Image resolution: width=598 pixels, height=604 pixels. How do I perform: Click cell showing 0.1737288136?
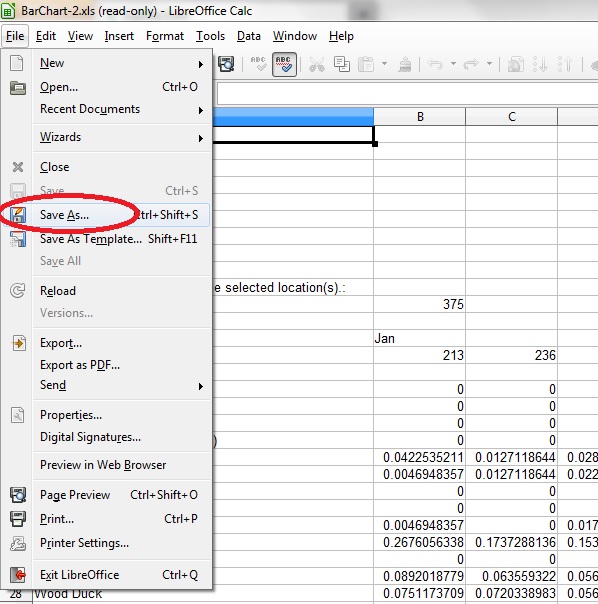pyautogui.click(x=511, y=542)
